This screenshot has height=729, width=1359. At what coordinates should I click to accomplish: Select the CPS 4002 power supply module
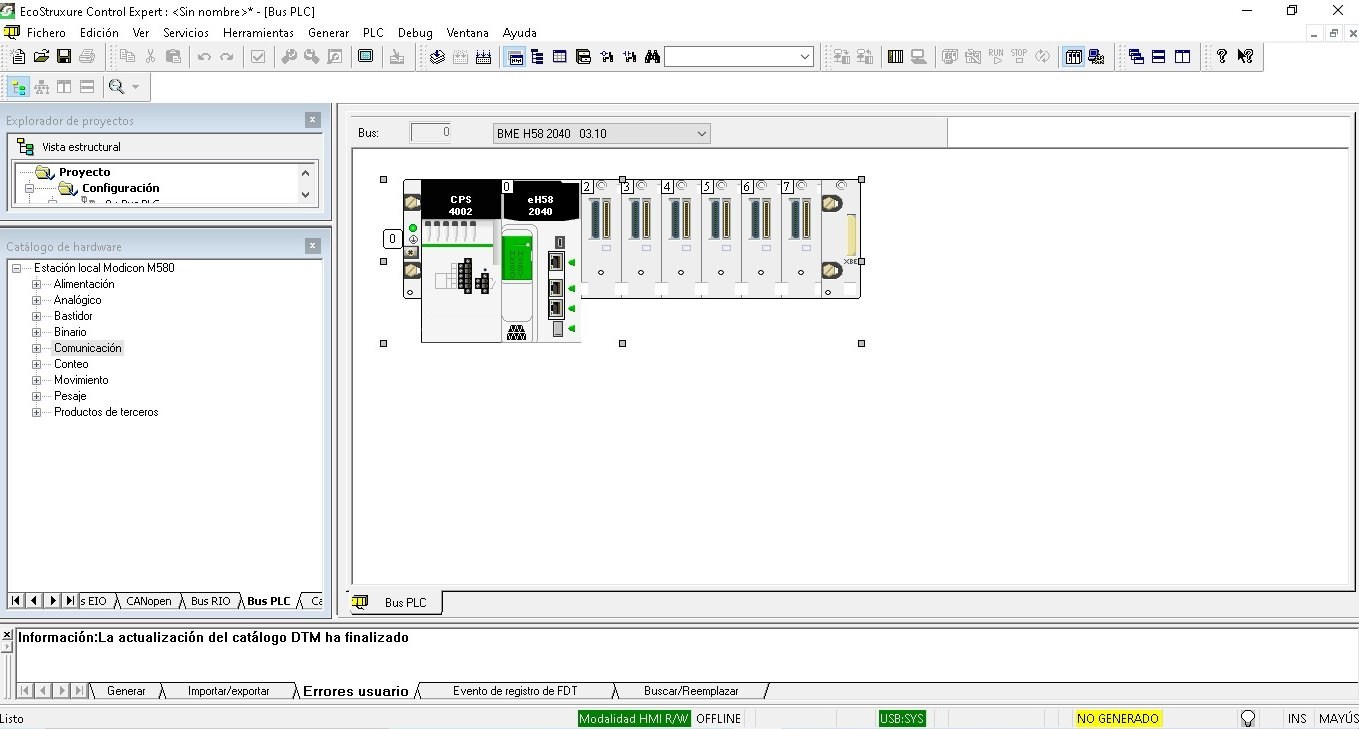pos(460,261)
